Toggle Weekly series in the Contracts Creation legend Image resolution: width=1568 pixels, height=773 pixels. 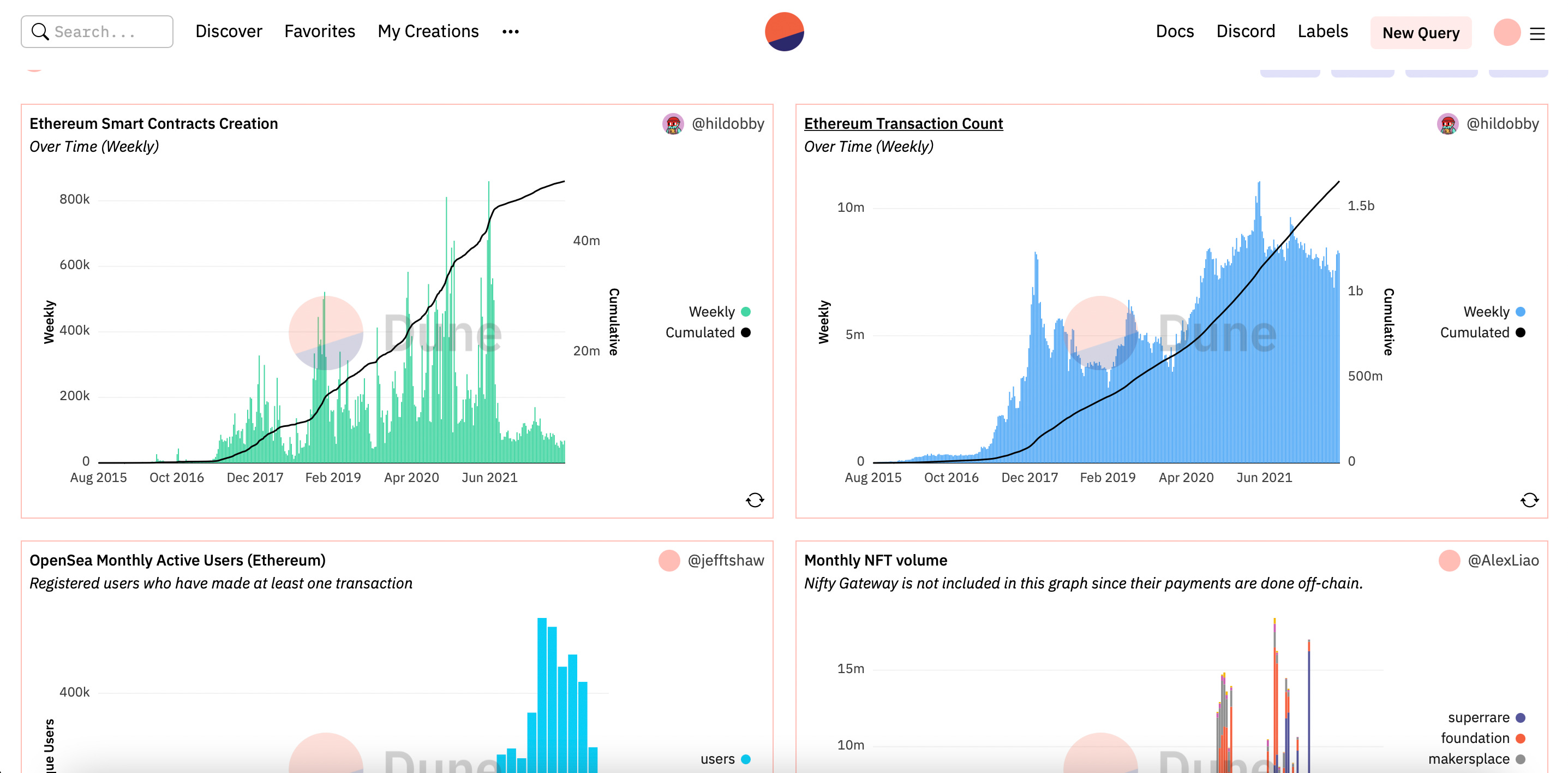click(711, 312)
